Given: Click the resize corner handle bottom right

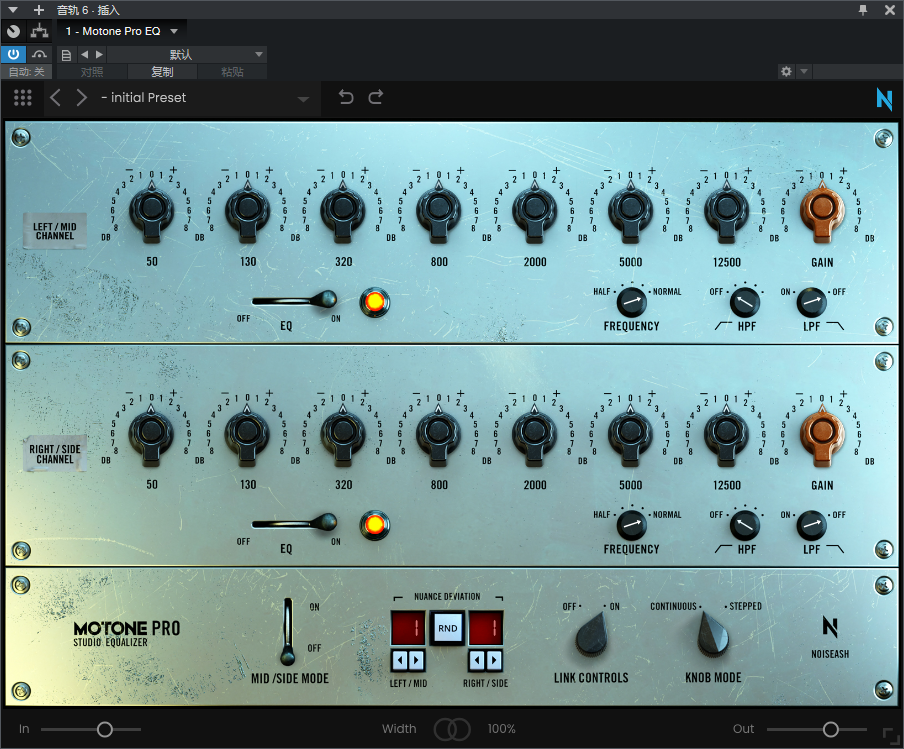Looking at the screenshot, I should coord(890,735).
